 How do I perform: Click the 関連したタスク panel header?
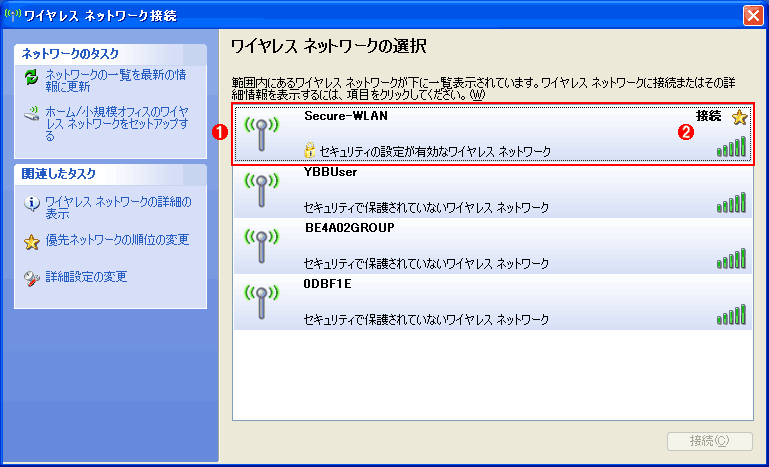(x=110, y=173)
